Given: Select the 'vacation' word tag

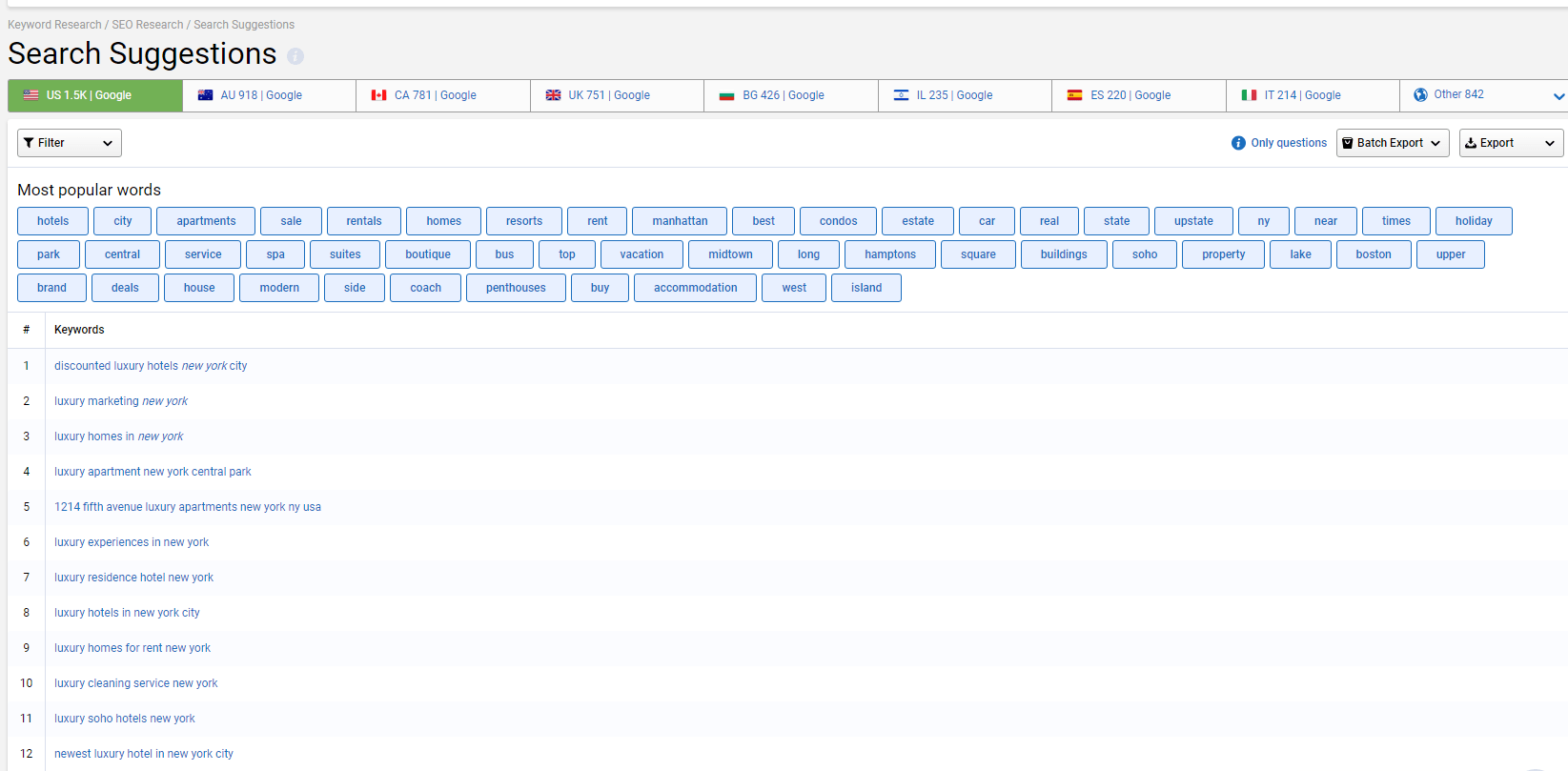Looking at the screenshot, I should coord(641,254).
